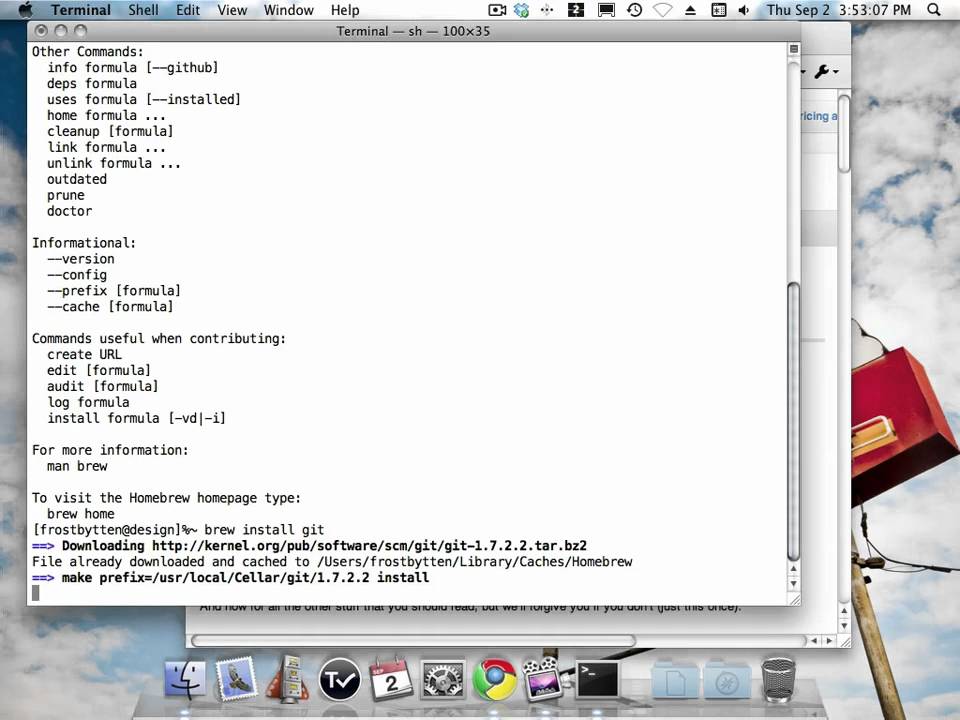Screen dimensions: 960x720
Task: Open the Shell menu
Action: 143,10
